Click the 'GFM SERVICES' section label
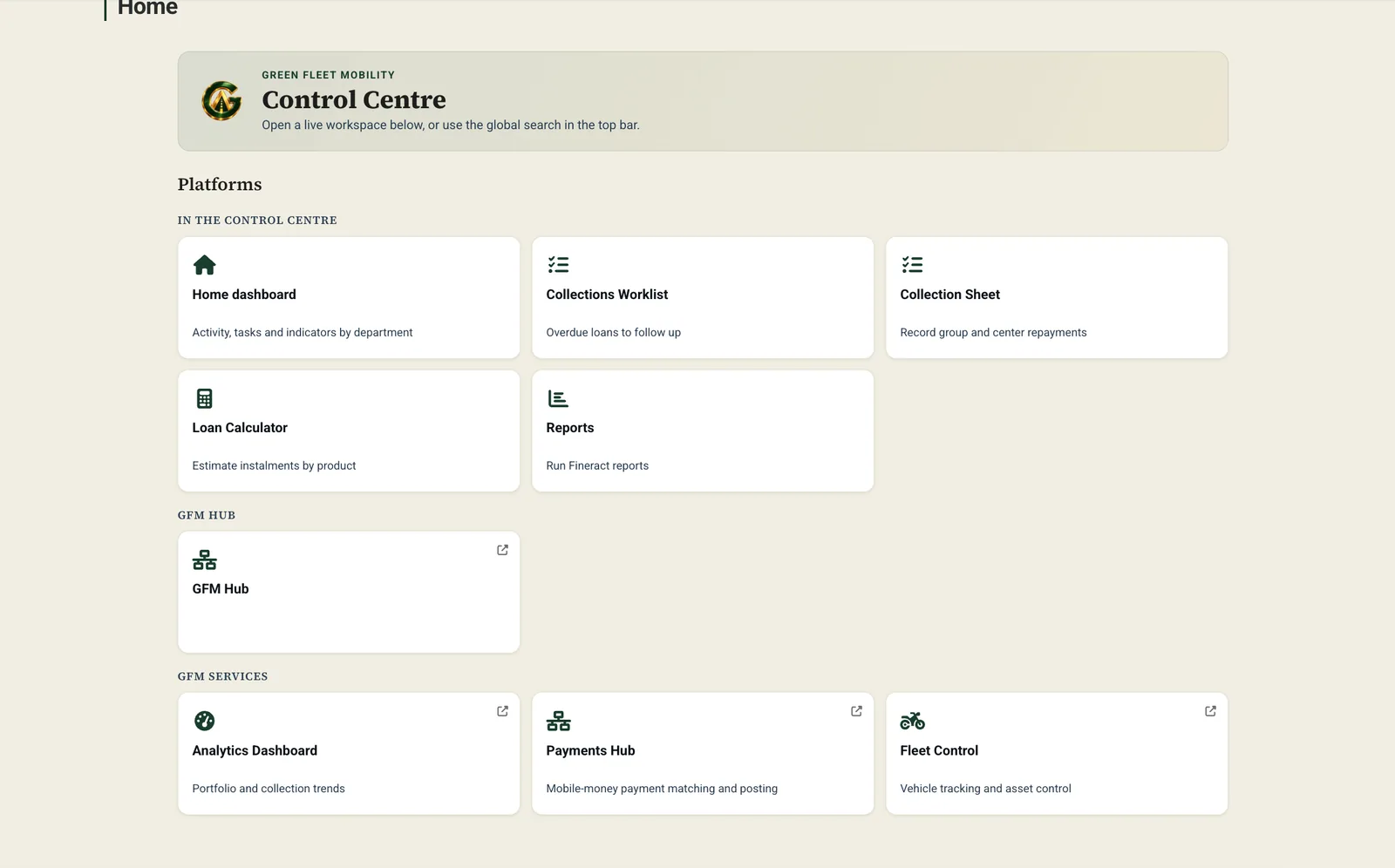Viewport: 1395px width, 868px height. (222, 676)
